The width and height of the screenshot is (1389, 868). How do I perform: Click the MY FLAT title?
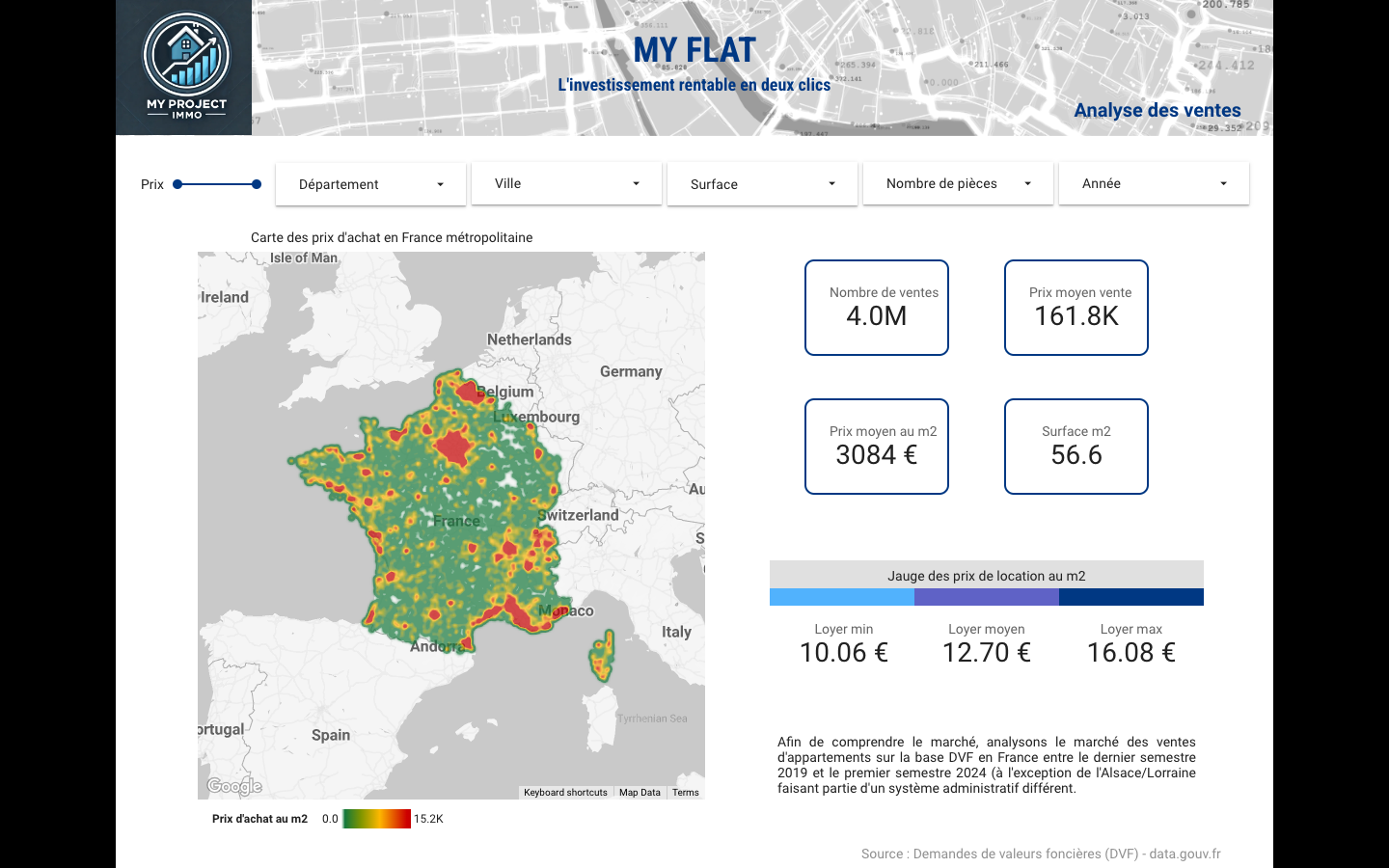pos(694,50)
